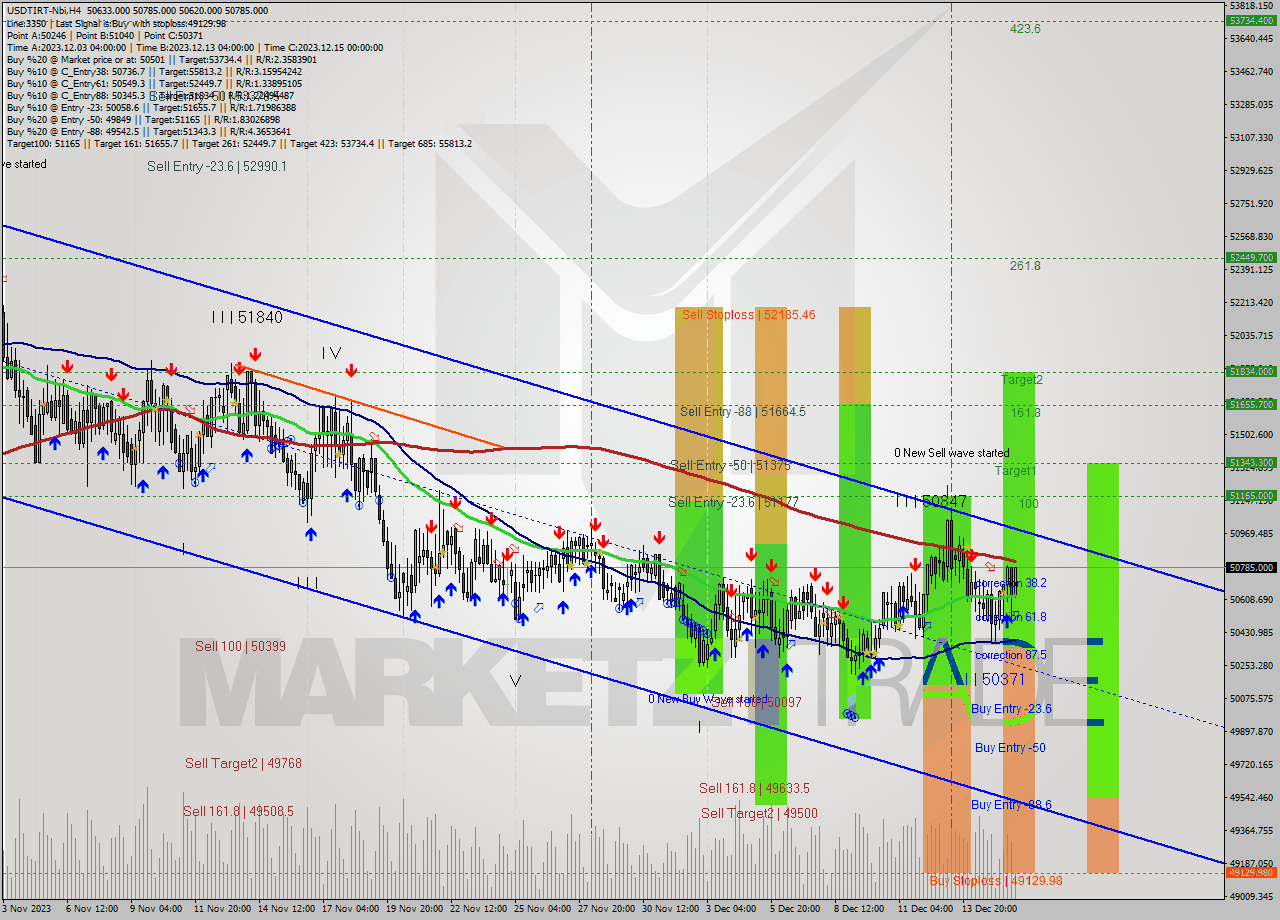This screenshot has height=920, width=1280.
Task: Click the green 51655.700 price tag
Action: tap(1251, 404)
